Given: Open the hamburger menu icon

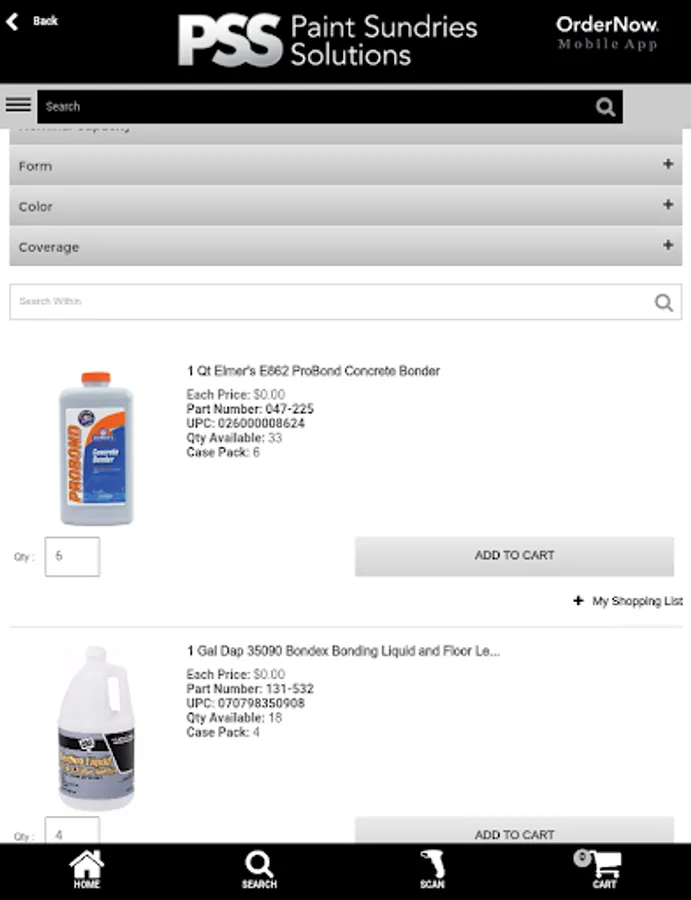Looking at the screenshot, I should pyautogui.click(x=18, y=105).
